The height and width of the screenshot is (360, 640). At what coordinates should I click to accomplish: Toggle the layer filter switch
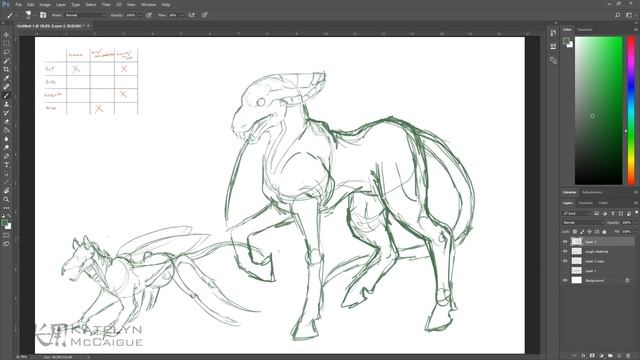636,213
